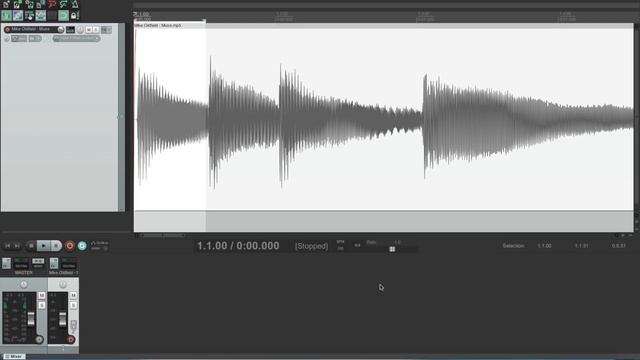Toggle Item Grouping in the toolbar

pyautogui.click(x=18, y=16)
